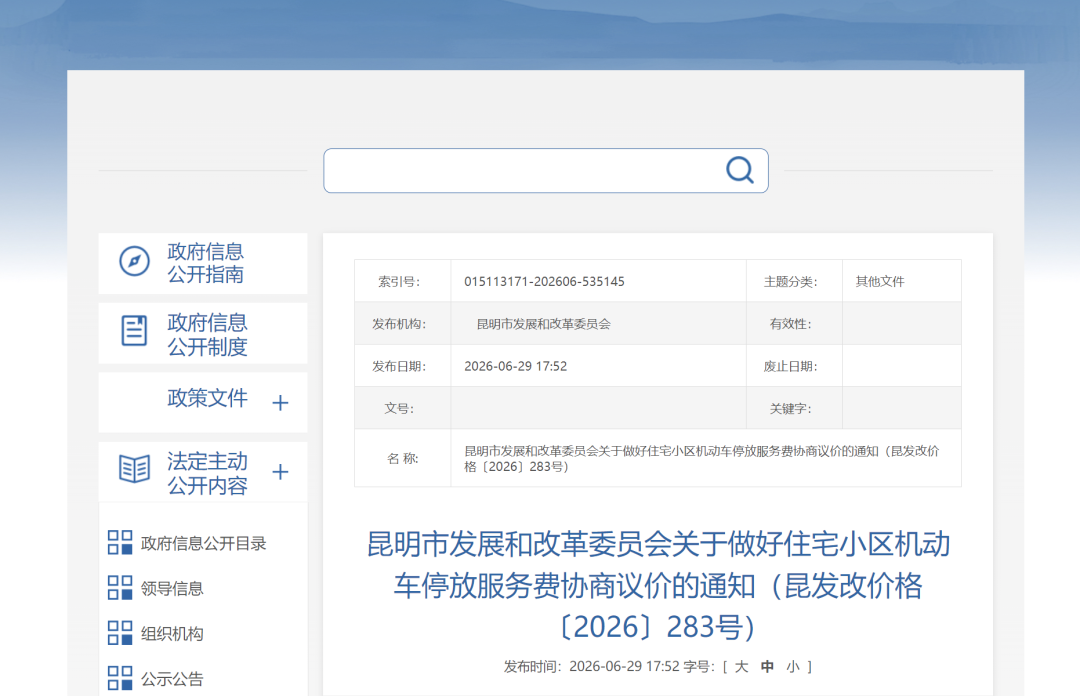
Task: Open the 法定主动公开内容 menu item
Action: point(202,472)
